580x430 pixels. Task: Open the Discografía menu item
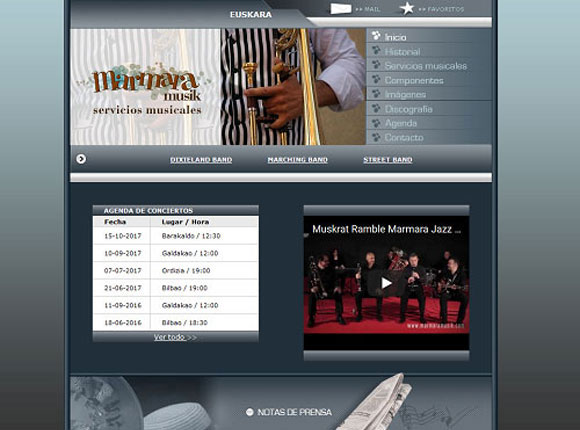[408, 109]
